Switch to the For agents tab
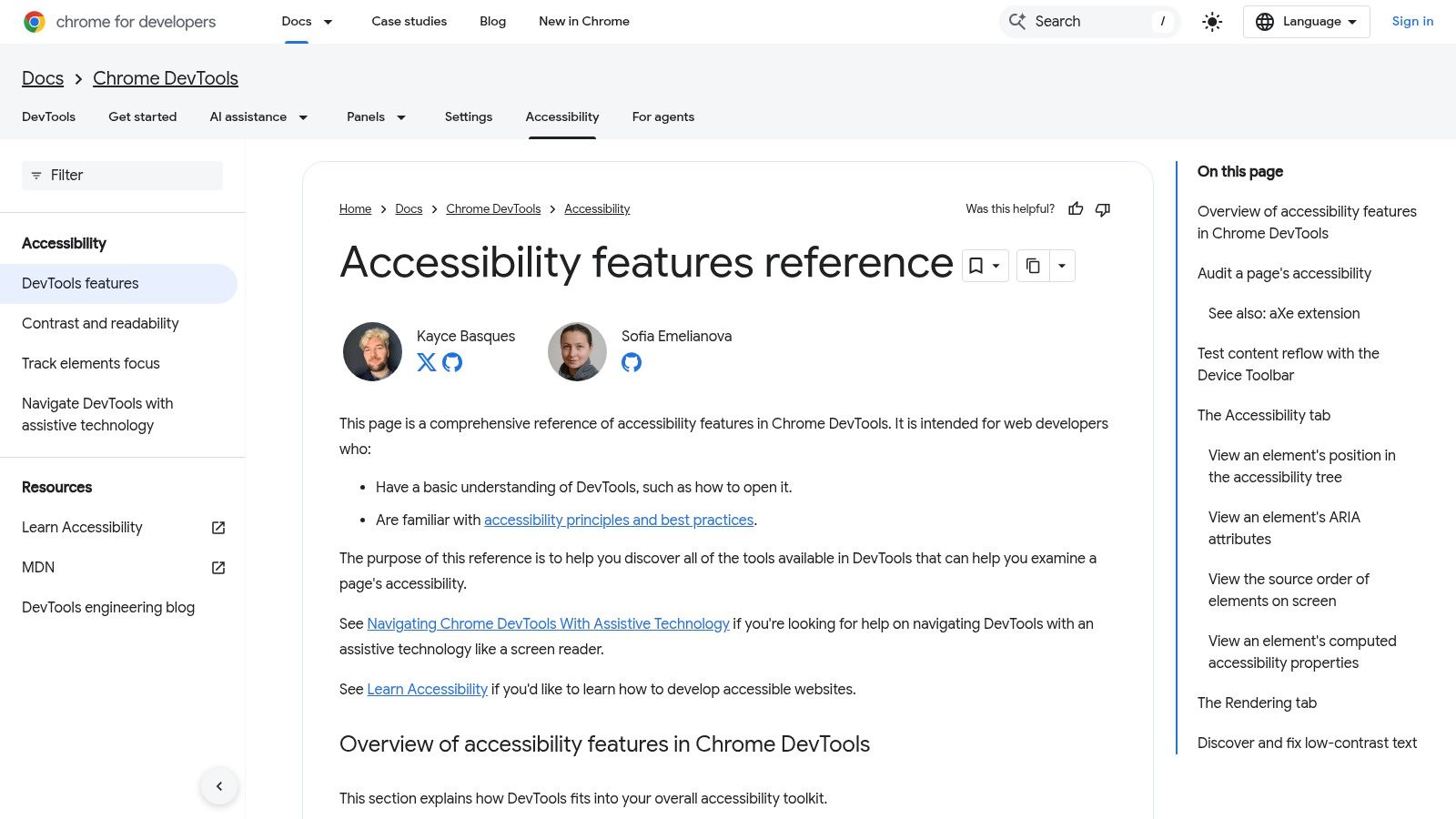Viewport: 1456px width, 819px height. [663, 117]
